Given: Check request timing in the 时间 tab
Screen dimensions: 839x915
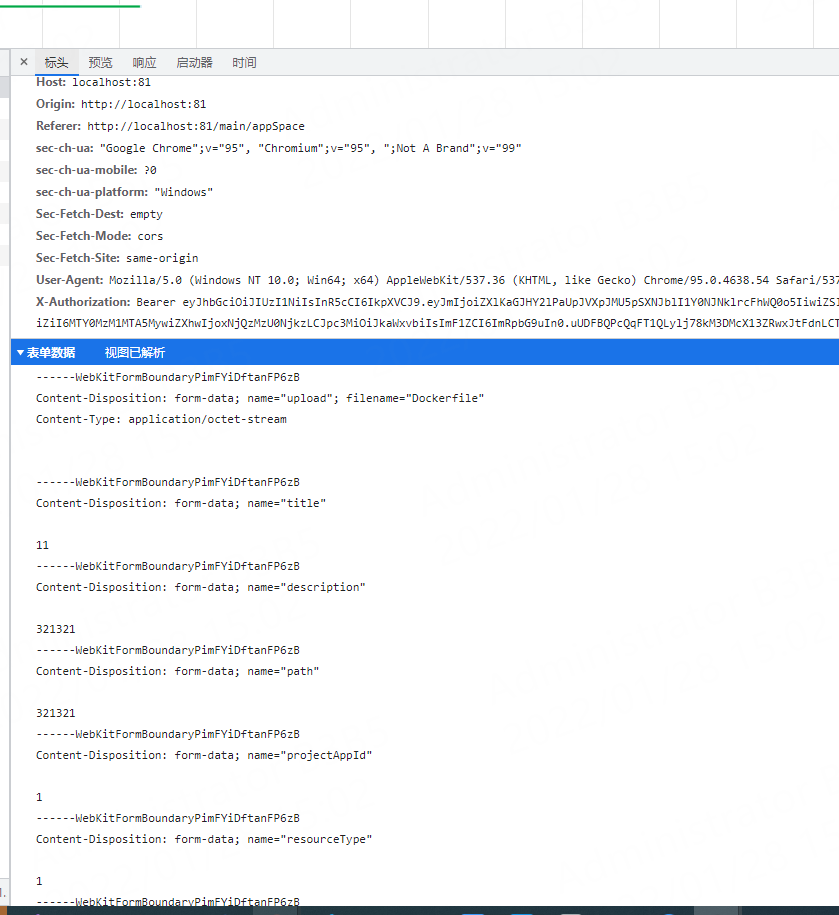Looking at the screenshot, I should point(244,61).
